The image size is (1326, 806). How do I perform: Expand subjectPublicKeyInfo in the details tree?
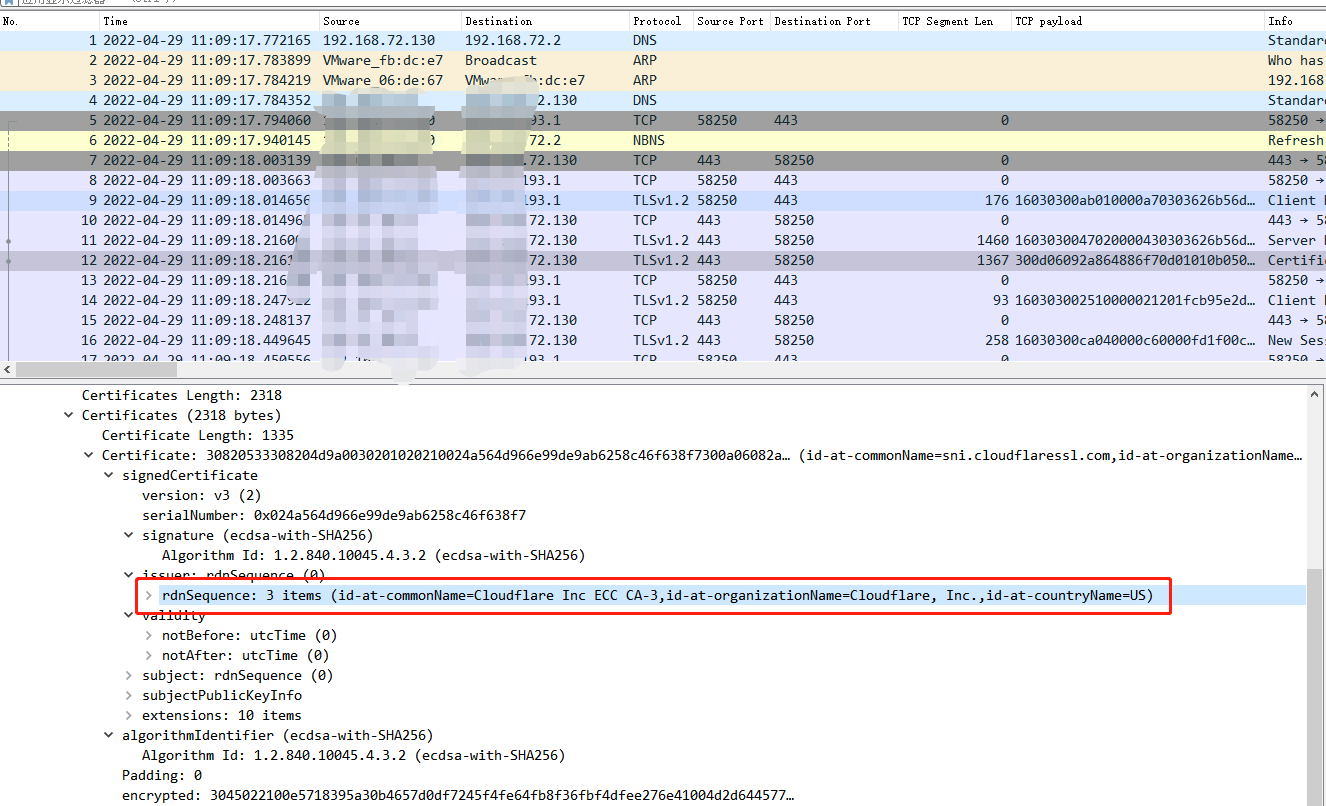pyautogui.click(x=129, y=696)
